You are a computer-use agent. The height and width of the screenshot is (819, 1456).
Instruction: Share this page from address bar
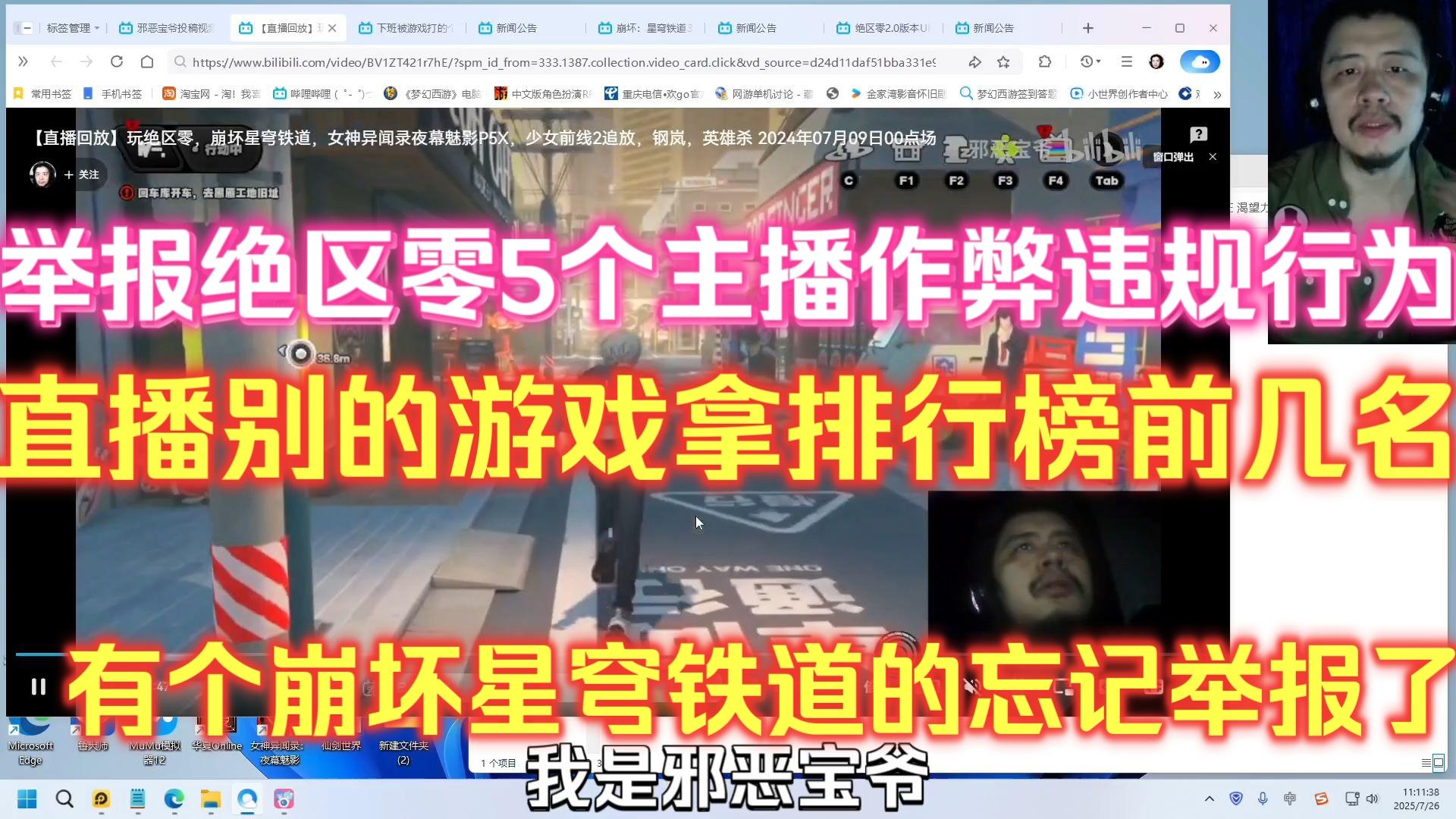974,62
